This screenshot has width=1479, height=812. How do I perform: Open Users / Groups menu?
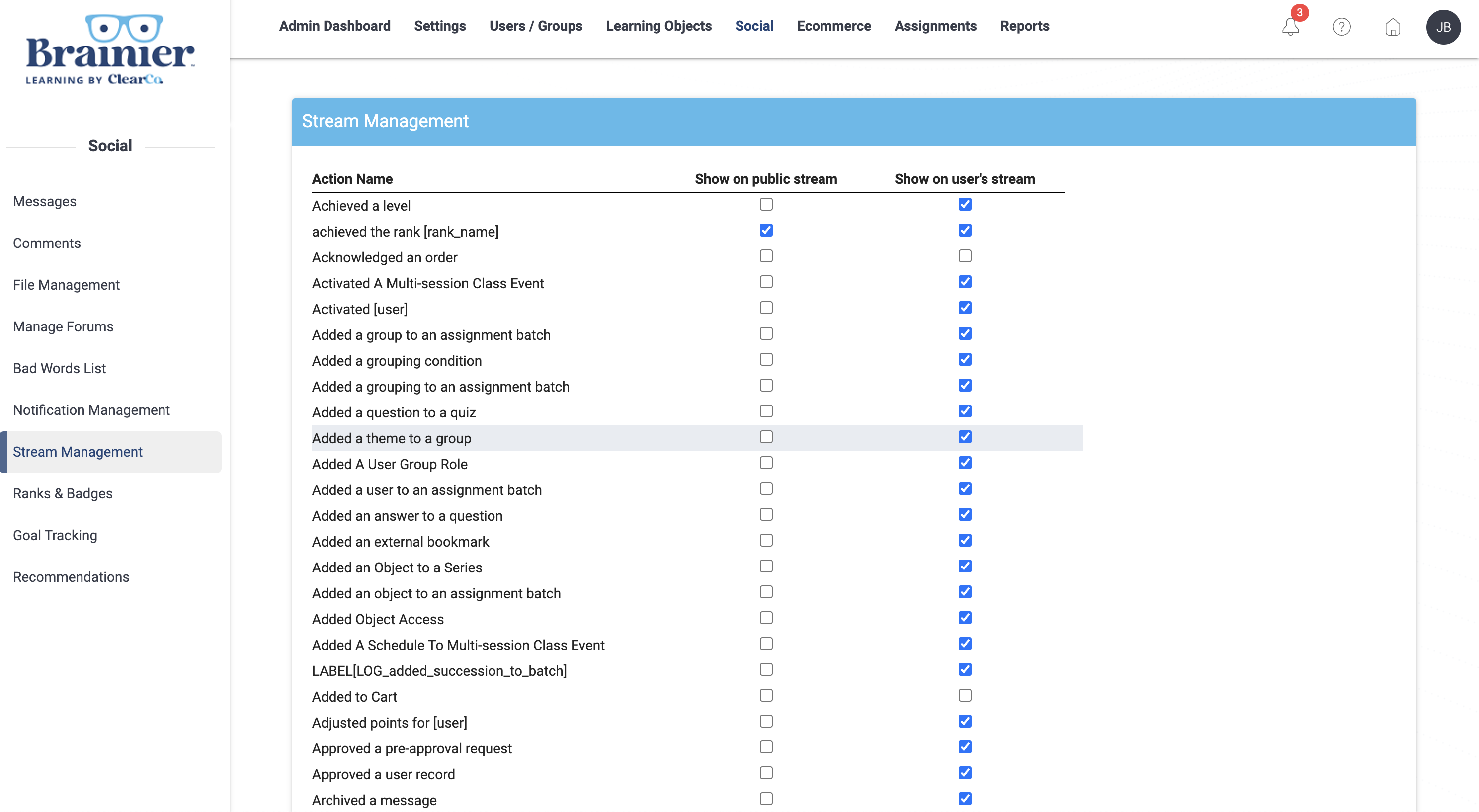point(536,26)
